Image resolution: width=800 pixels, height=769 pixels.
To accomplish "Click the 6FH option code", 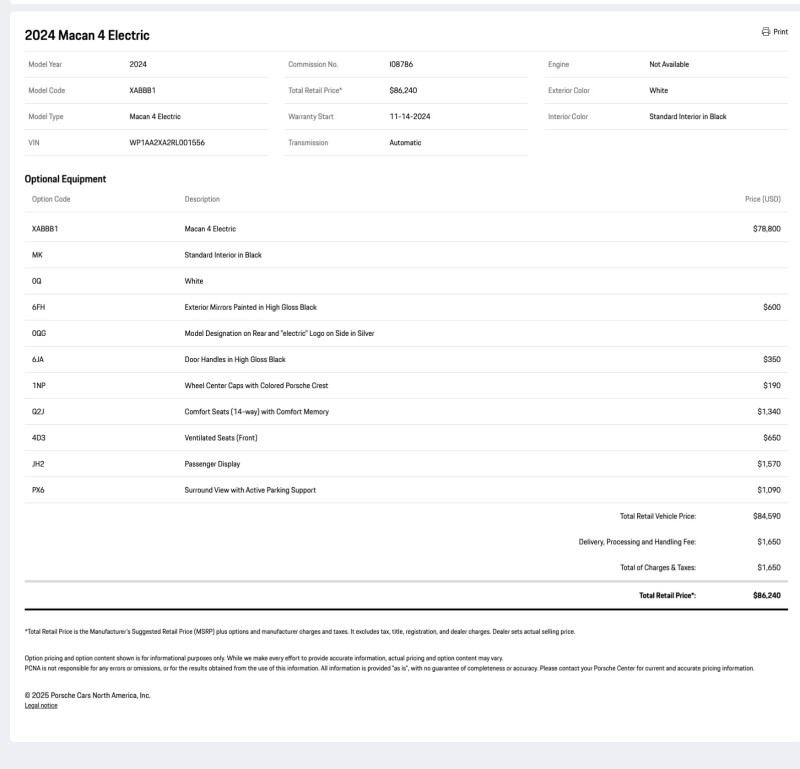I will click(39, 307).
